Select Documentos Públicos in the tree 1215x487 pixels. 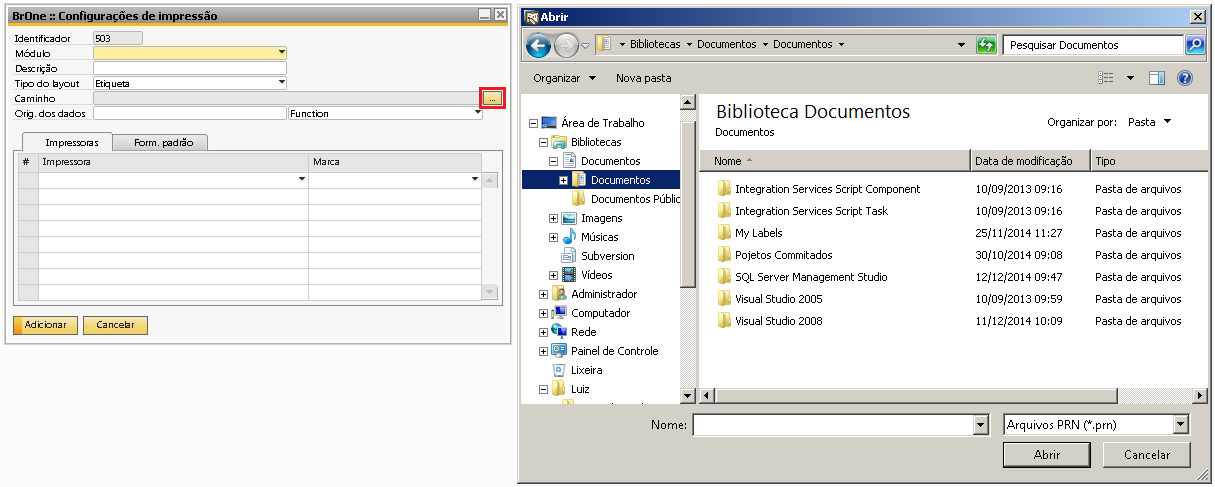(x=636, y=199)
